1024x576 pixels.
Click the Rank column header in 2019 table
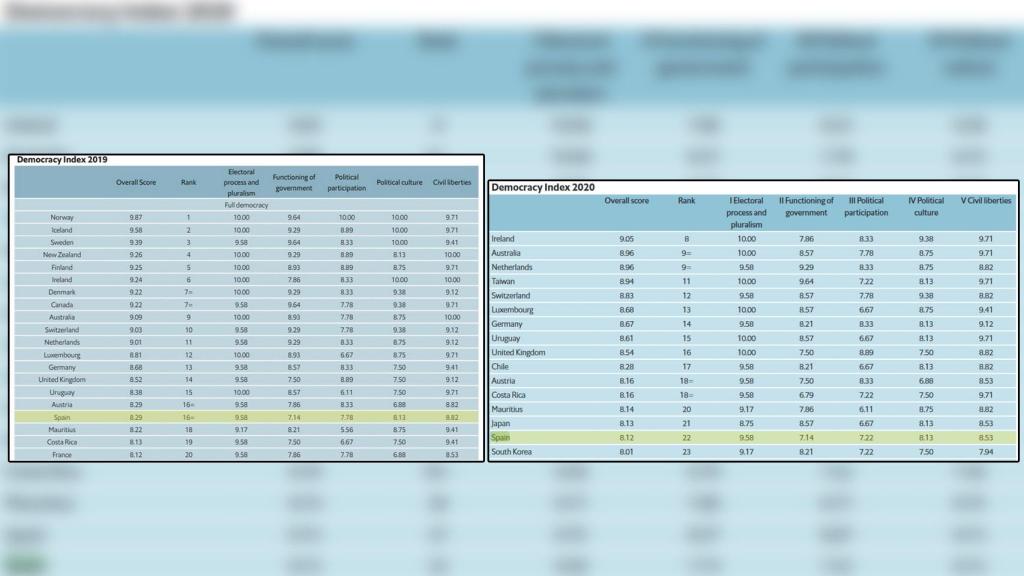click(x=188, y=184)
